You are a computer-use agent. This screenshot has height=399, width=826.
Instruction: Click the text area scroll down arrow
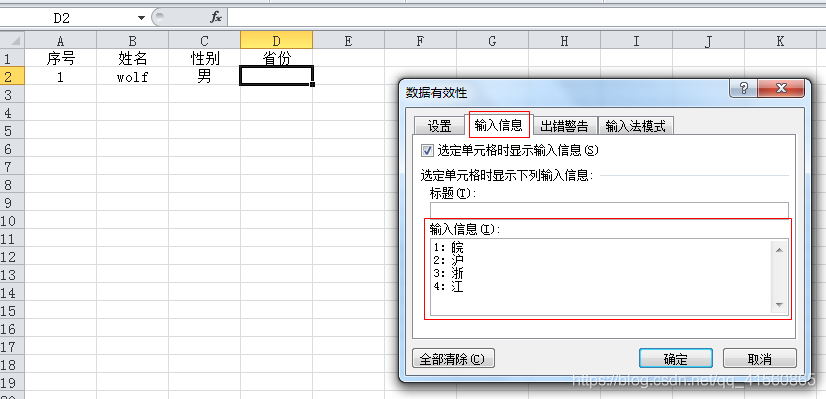(780, 305)
